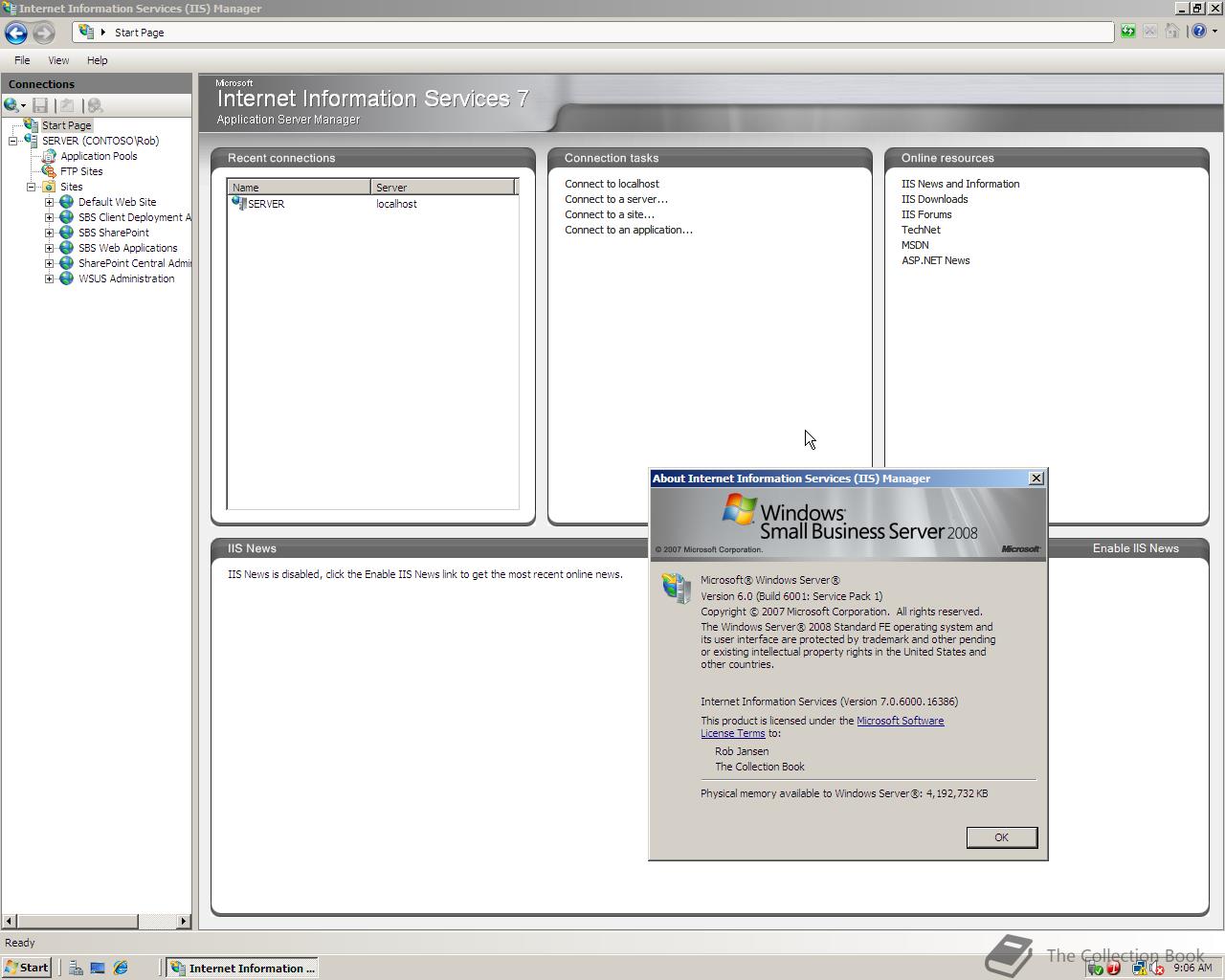
Task: Open Server Manager quick launch icon
Action: tap(76, 969)
